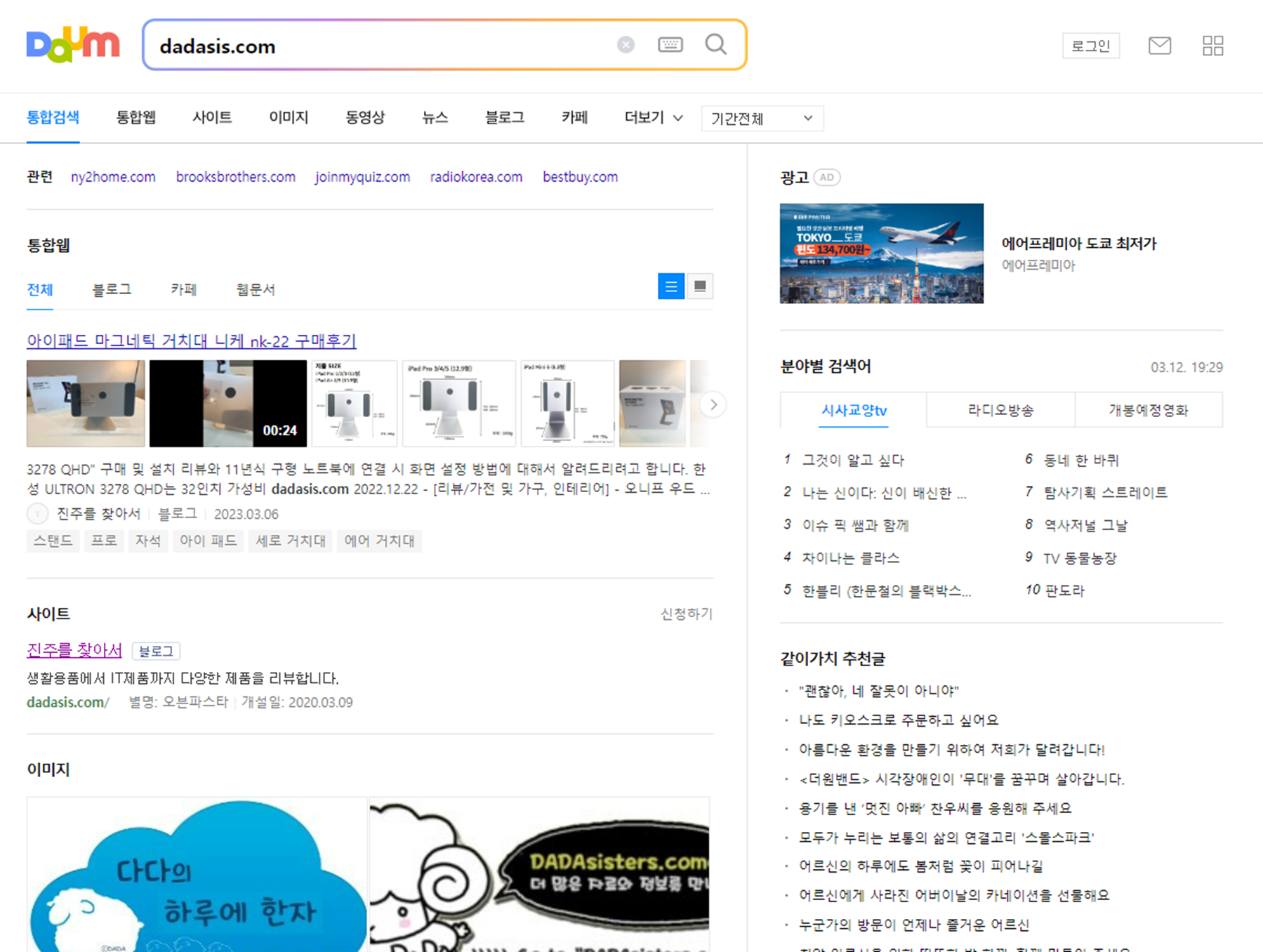Select the 카페 top tab

[x=574, y=117]
